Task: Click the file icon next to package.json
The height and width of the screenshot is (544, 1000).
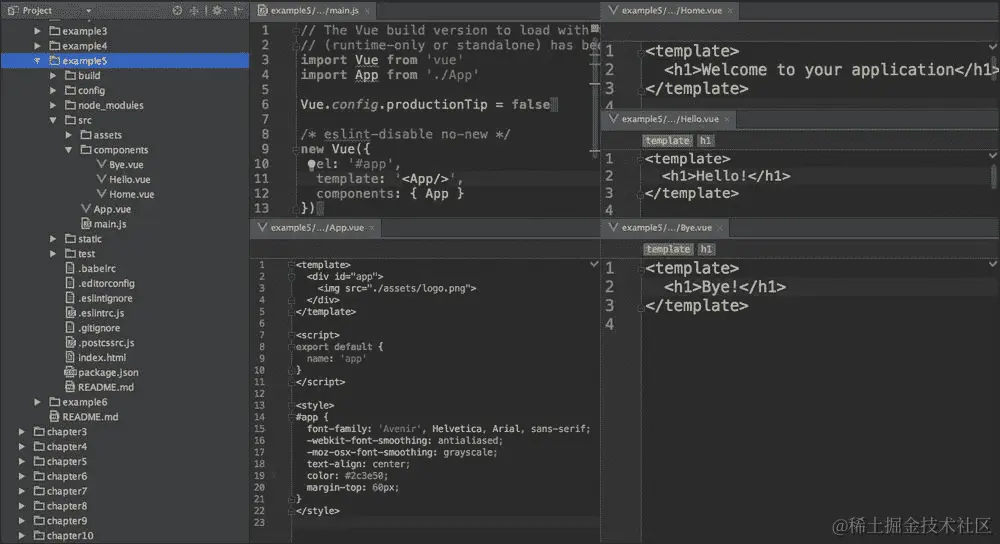Action: (x=71, y=372)
